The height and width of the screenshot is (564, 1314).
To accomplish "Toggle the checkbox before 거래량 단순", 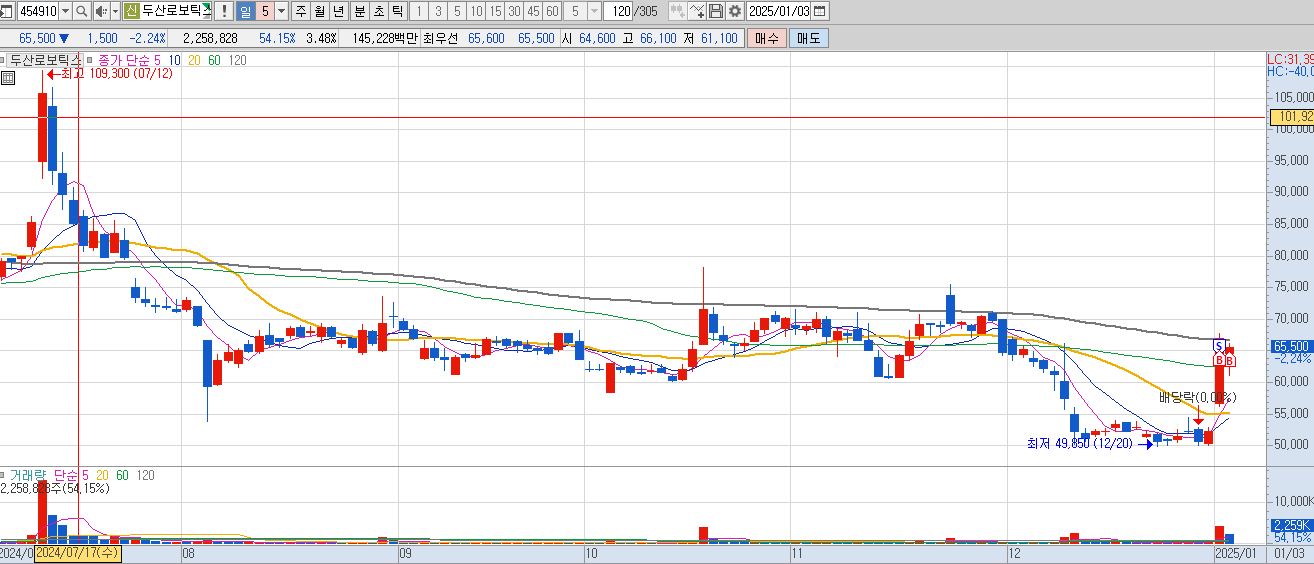I will point(4,474).
